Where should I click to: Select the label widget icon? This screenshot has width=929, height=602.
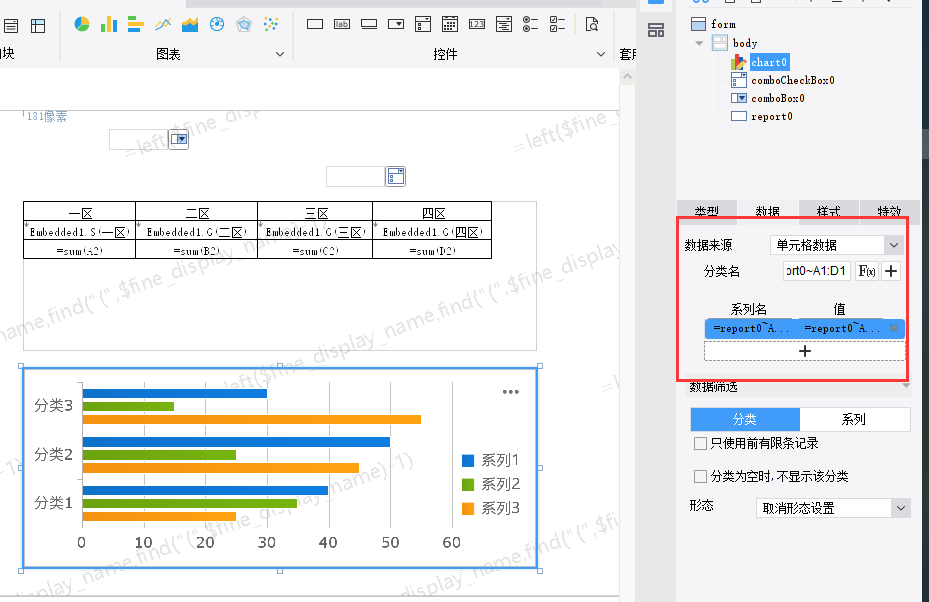point(342,24)
